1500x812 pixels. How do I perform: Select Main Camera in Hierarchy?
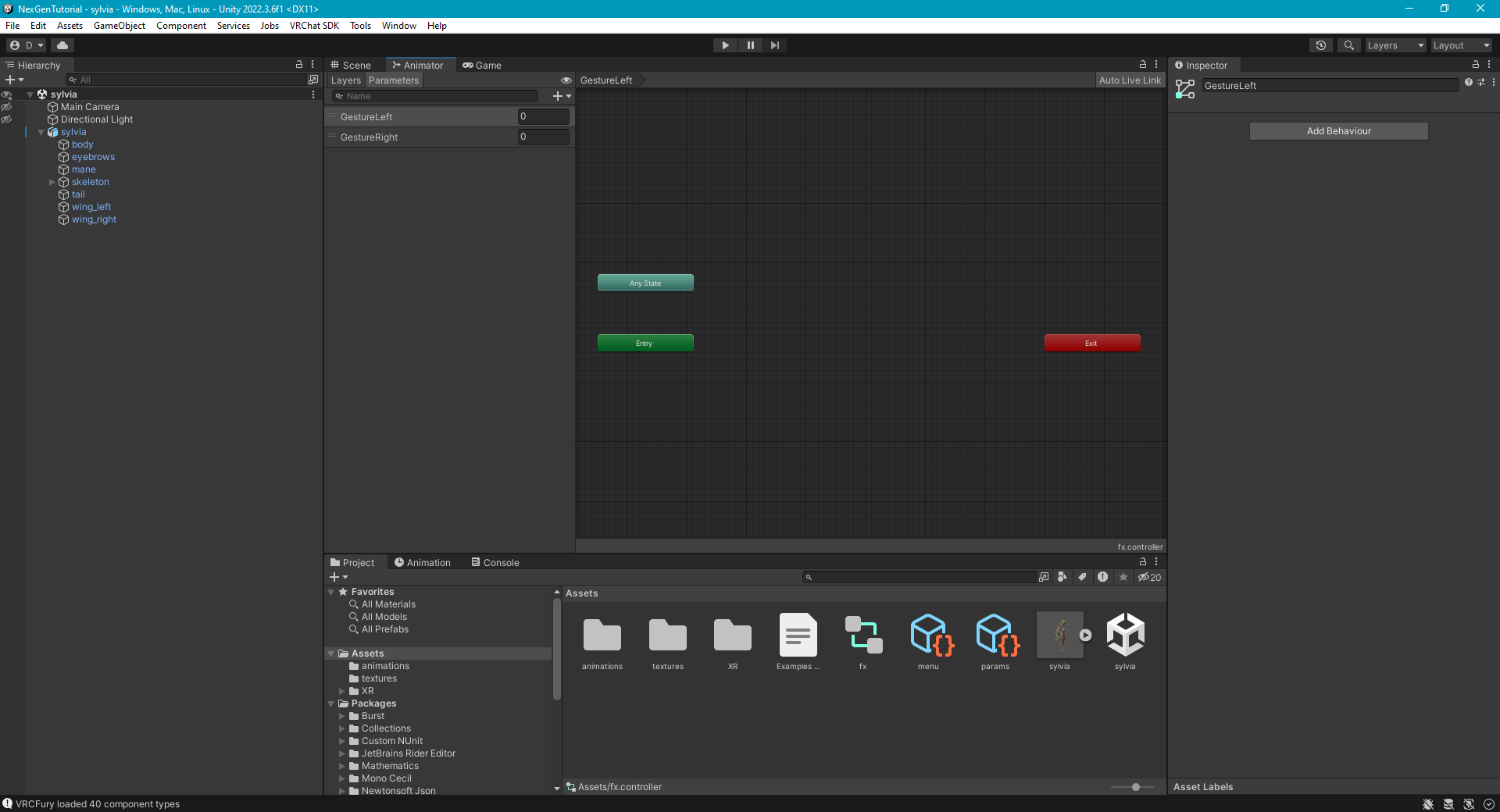[90, 107]
